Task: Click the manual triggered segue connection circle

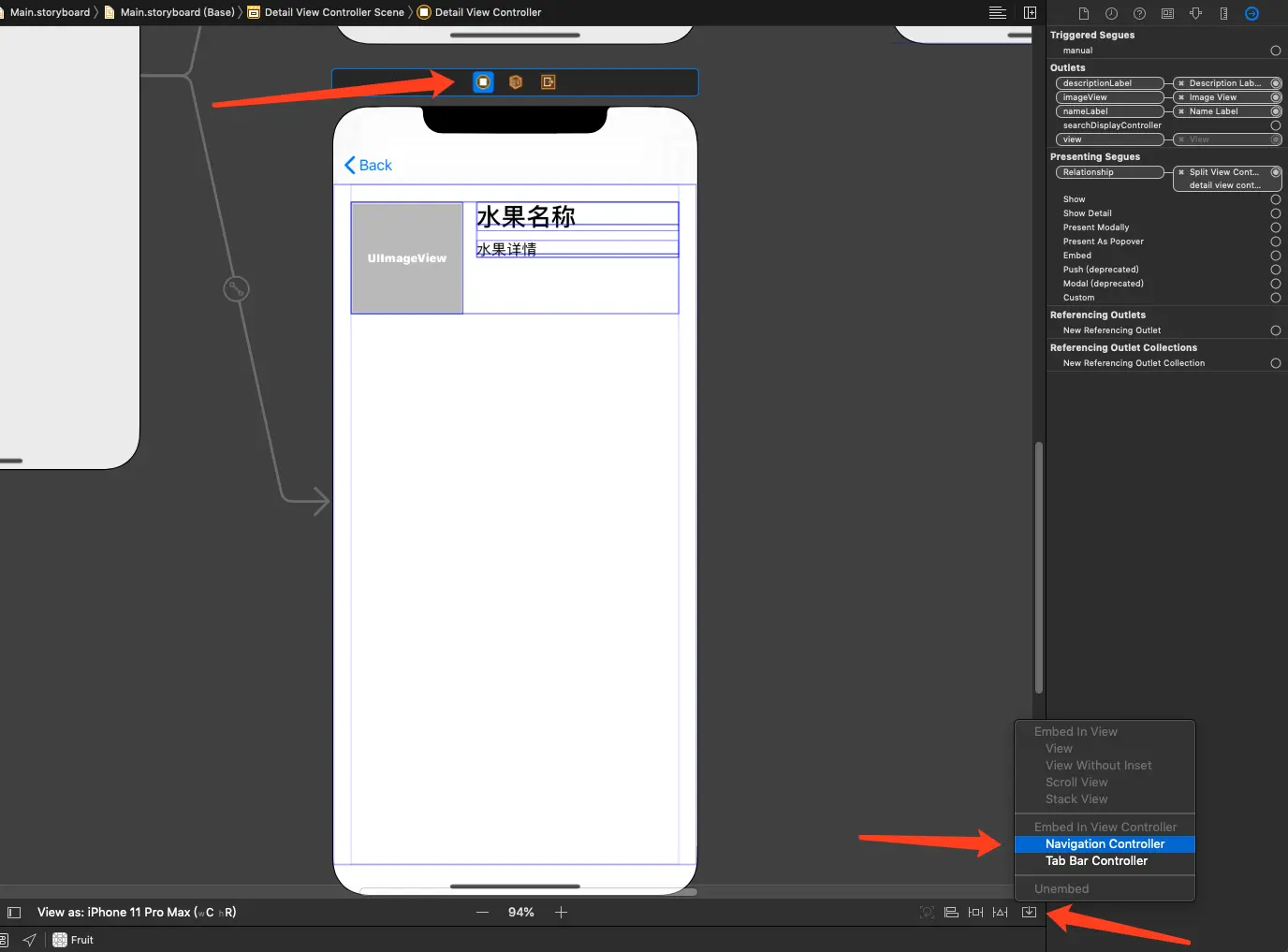Action: [1276, 51]
